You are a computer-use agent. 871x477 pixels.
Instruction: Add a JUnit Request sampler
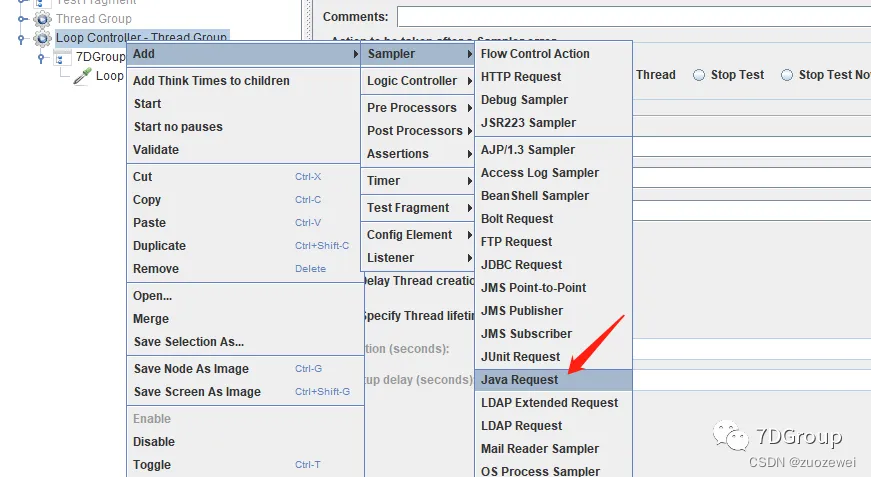pyautogui.click(x=554, y=357)
